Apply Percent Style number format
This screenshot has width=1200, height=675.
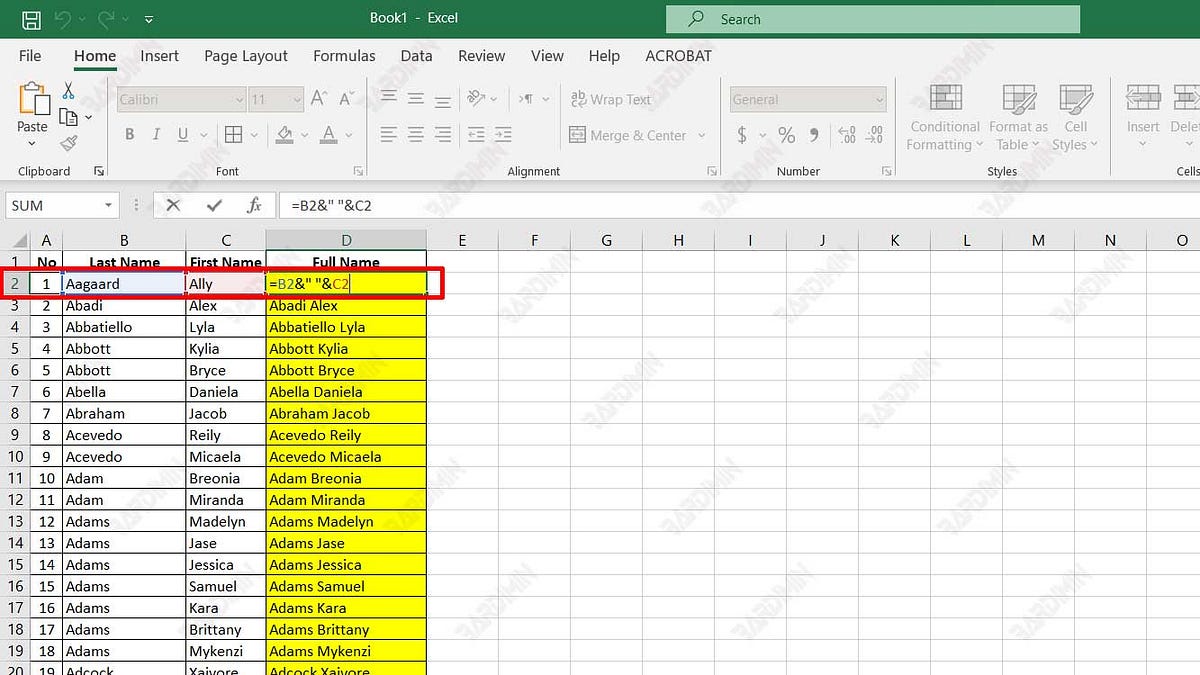click(x=786, y=133)
